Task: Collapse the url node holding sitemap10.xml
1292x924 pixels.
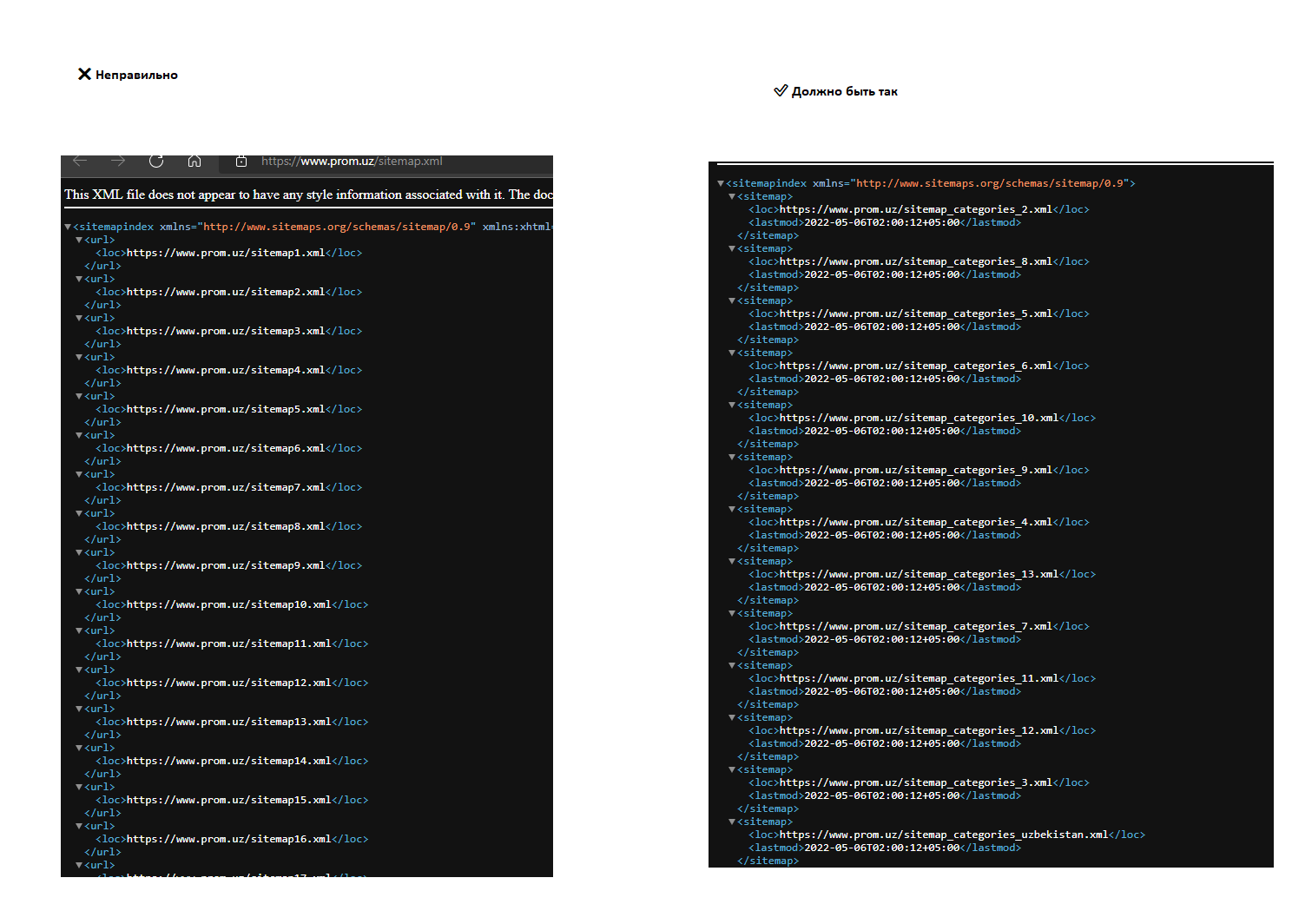Action: 79,591
